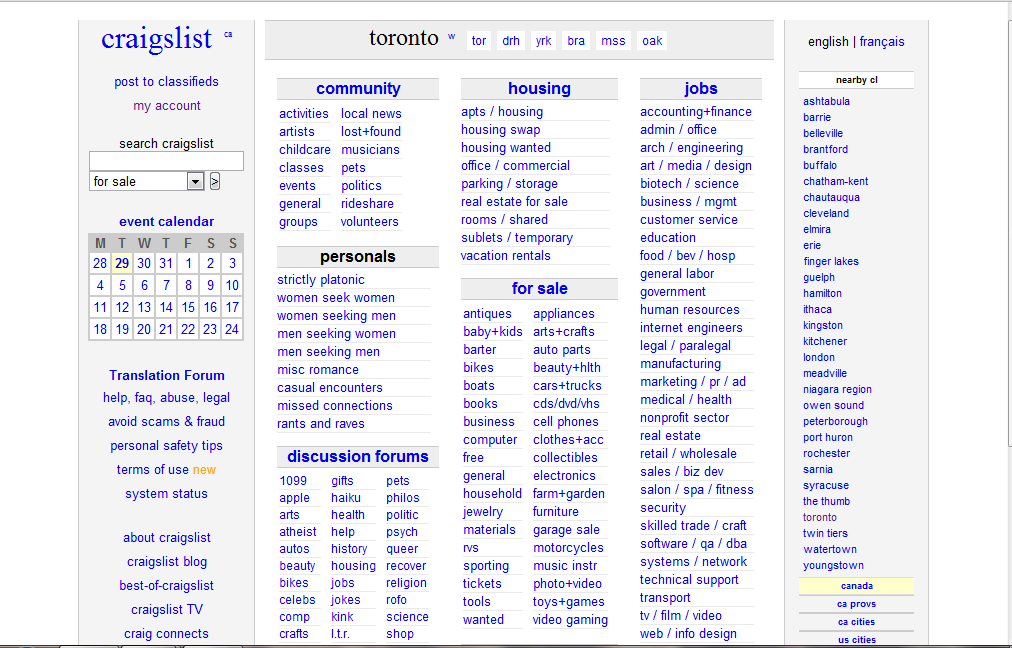Browse "vacation rentals"

click(506, 256)
